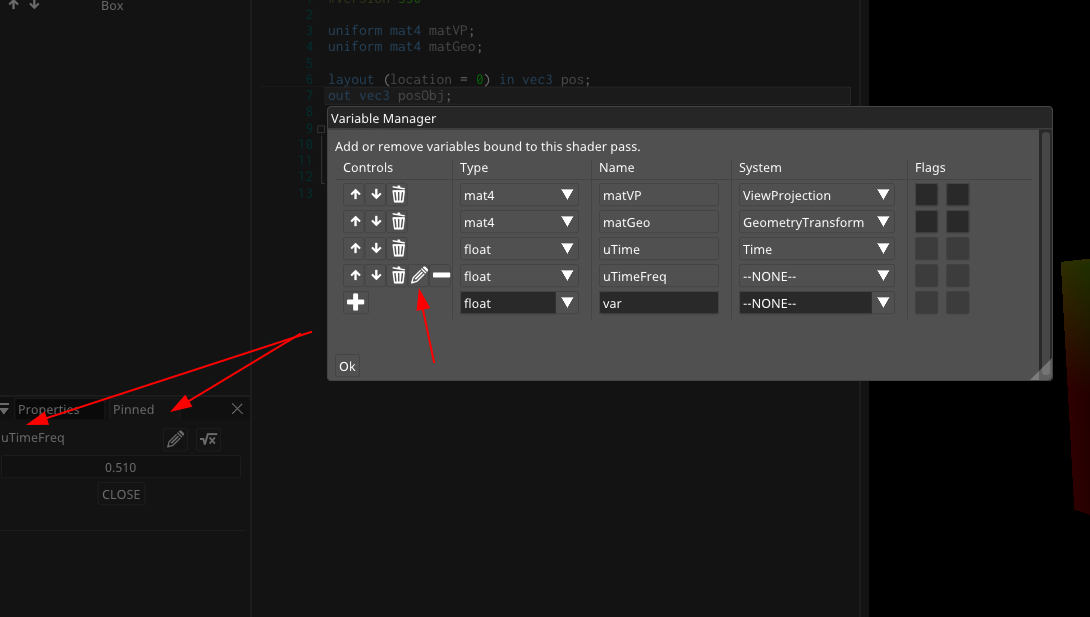
Task: Click Ok to confirm the Variable Manager
Action: coord(346,366)
